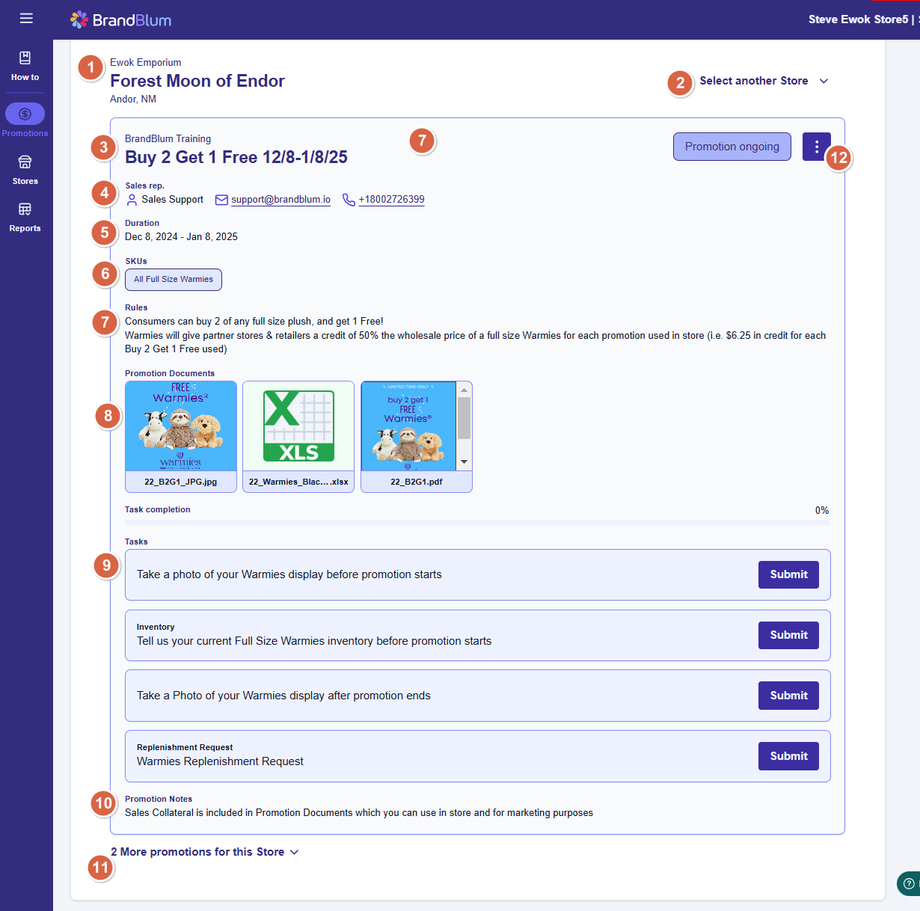
Task: Click the Promotion ongoing status button
Action: (732, 147)
